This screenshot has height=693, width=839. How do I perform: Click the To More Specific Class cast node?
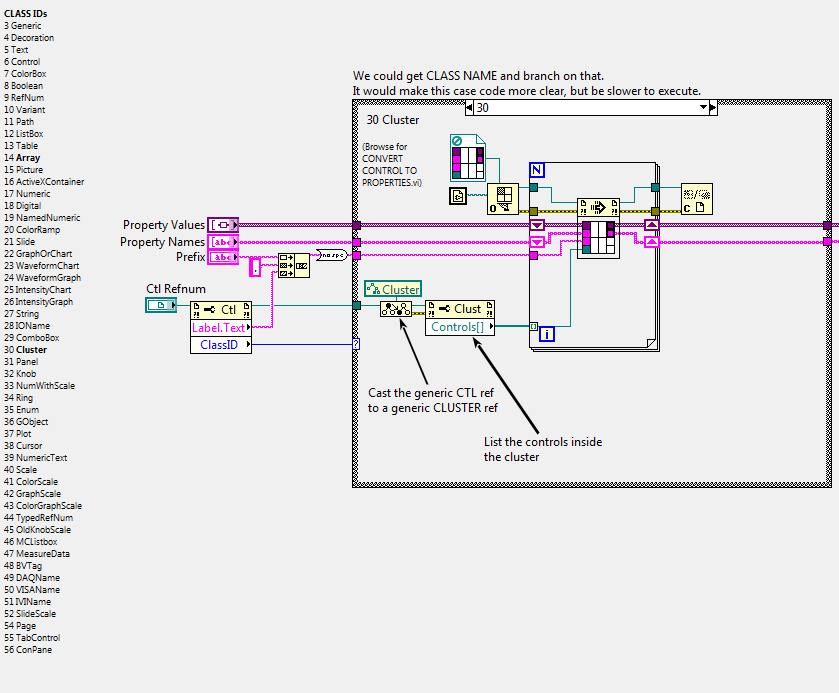[396, 309]
